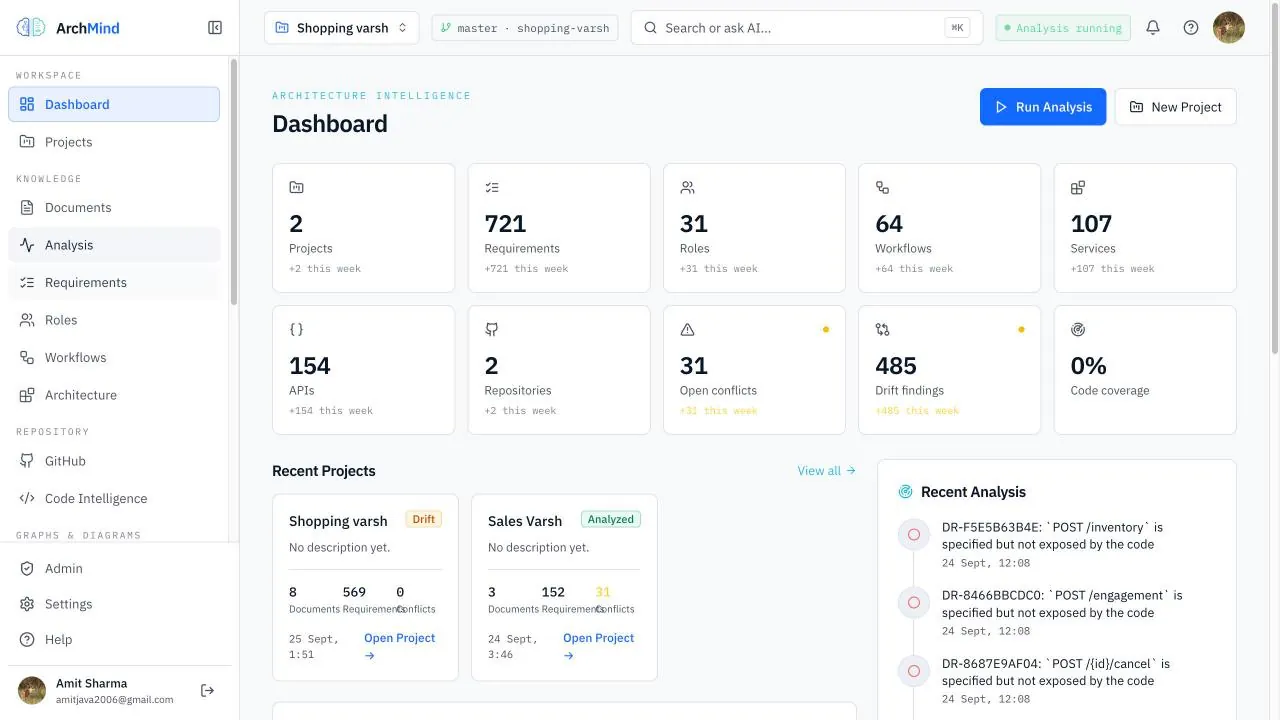Open user avatar in top bar
Screen dimensions: 1280x720
click(1229, 28)
